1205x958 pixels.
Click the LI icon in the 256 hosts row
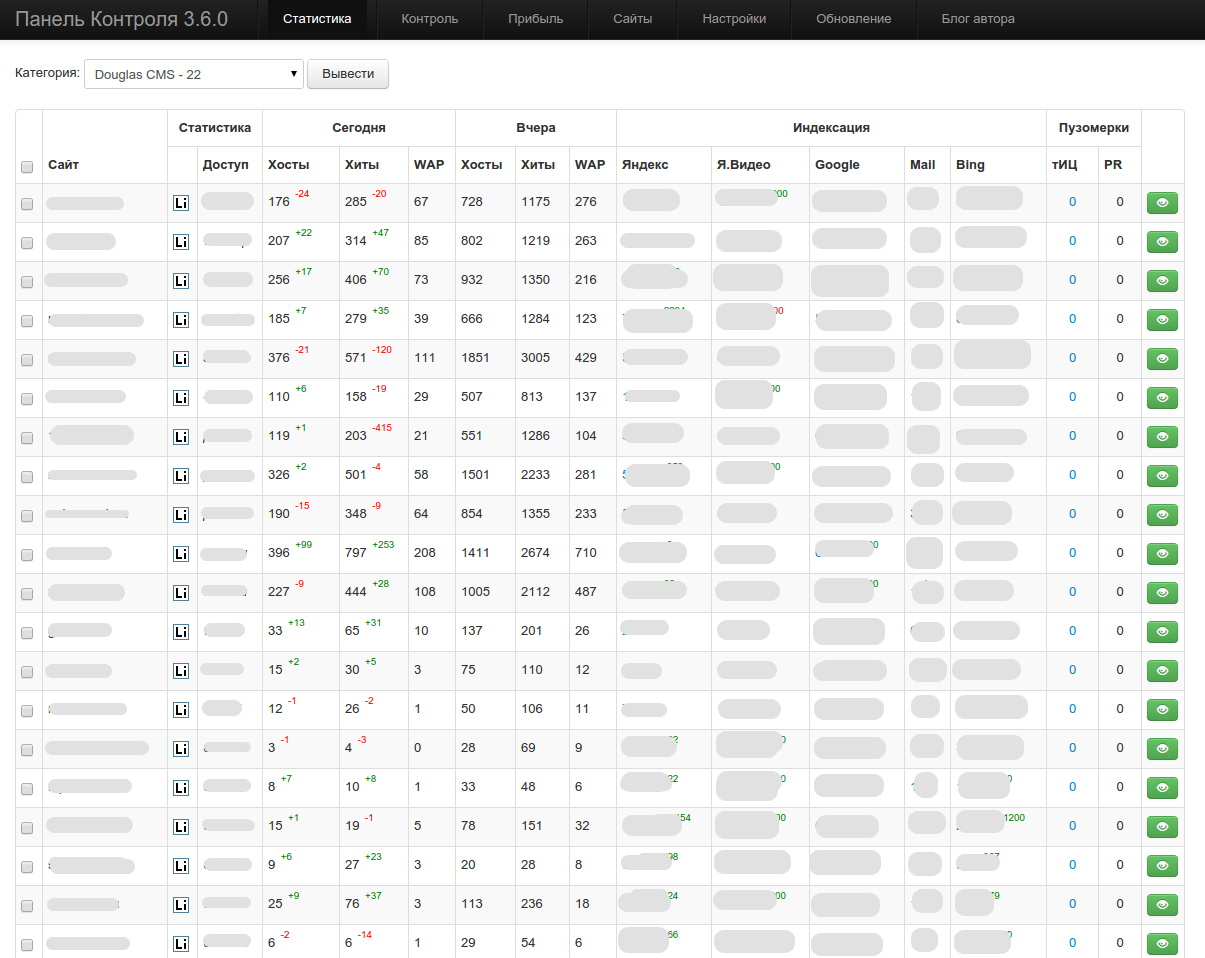[x=181, y=280]
